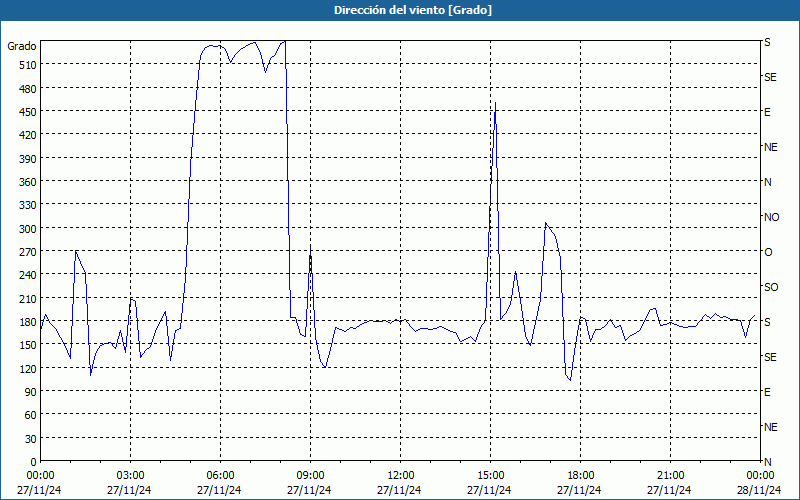
Task: Select the 360 degree axis label
Action: [x=28, y=182]
